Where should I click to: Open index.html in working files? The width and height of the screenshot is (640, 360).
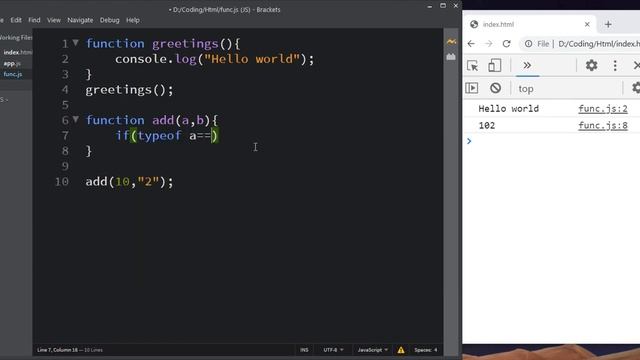[x=17, y=52]
